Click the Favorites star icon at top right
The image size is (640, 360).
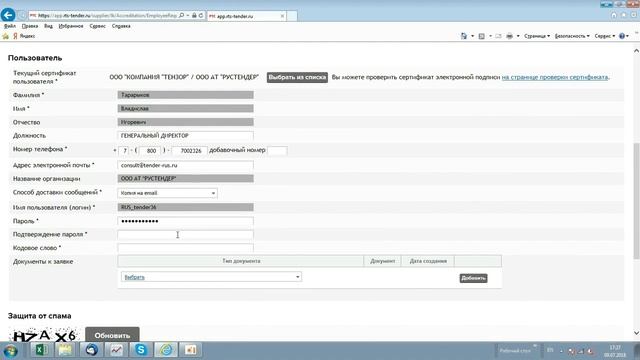pyautogui.click(x=624, y=16)
